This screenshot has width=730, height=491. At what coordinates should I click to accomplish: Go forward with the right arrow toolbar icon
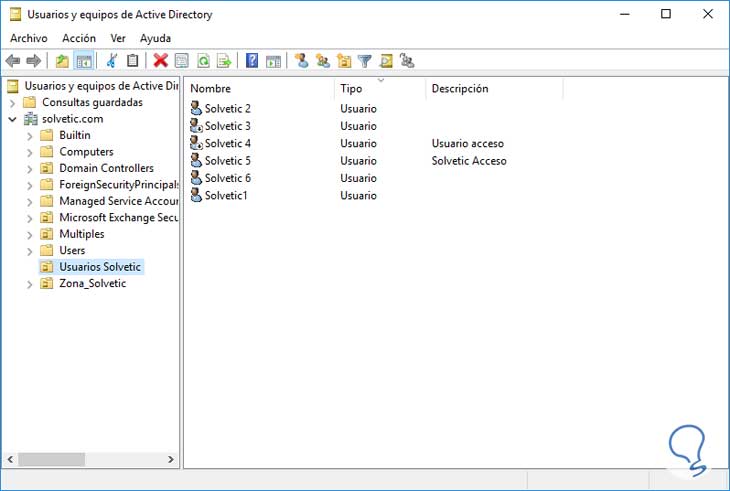point(34,61)
